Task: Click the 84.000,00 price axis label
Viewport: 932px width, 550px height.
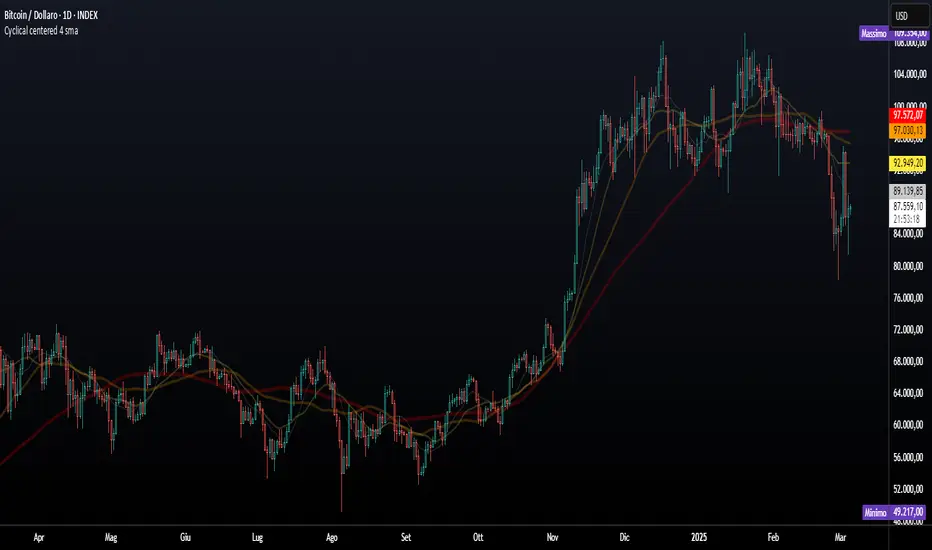Action: pos(908,234)
